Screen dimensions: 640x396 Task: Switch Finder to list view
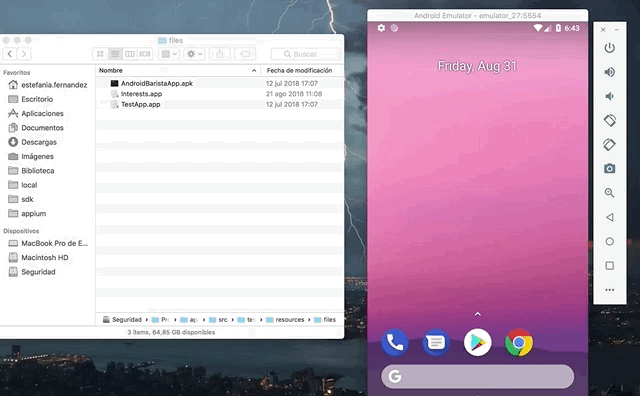(115, 54)
